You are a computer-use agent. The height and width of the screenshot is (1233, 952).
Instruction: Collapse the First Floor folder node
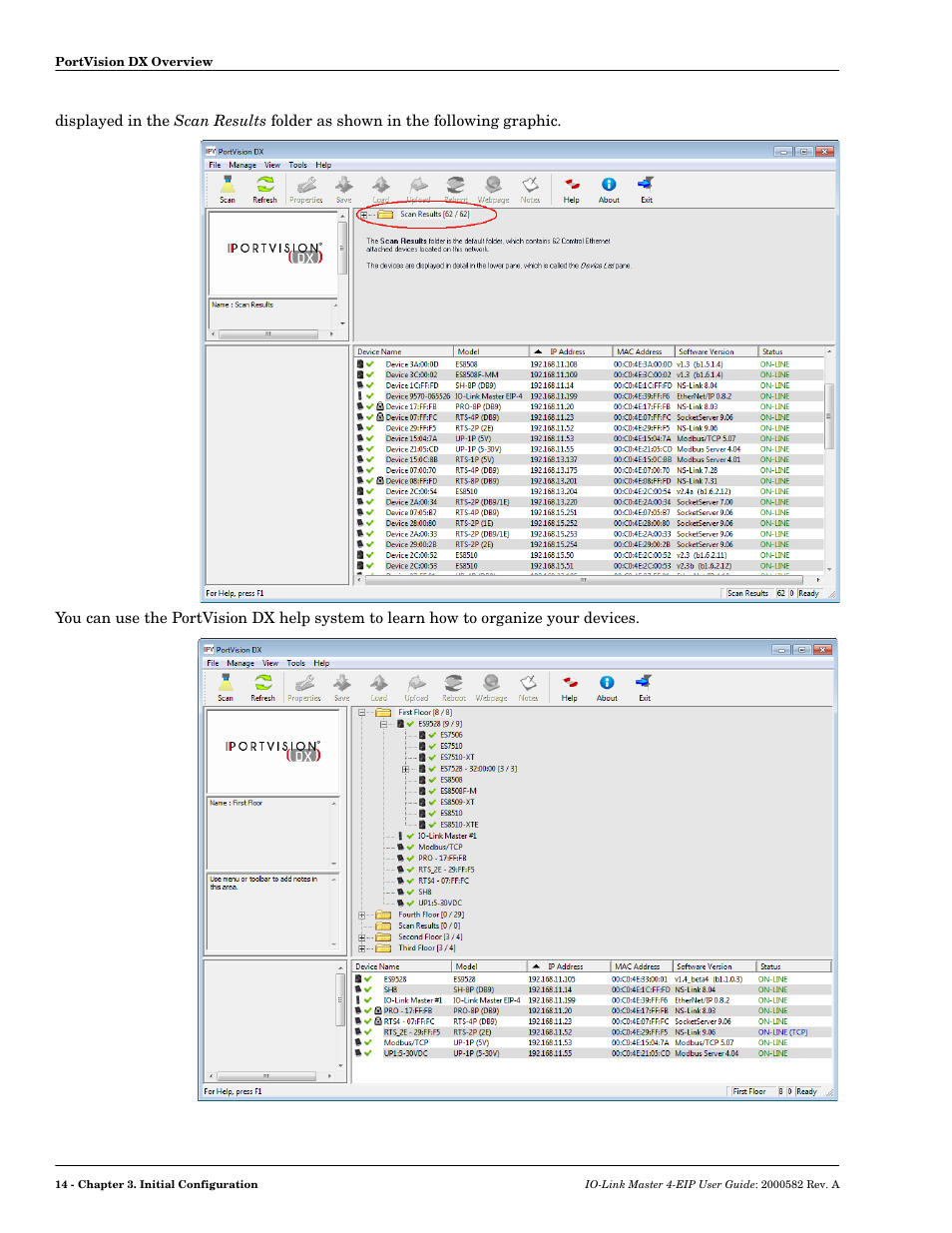coord(361,713)
